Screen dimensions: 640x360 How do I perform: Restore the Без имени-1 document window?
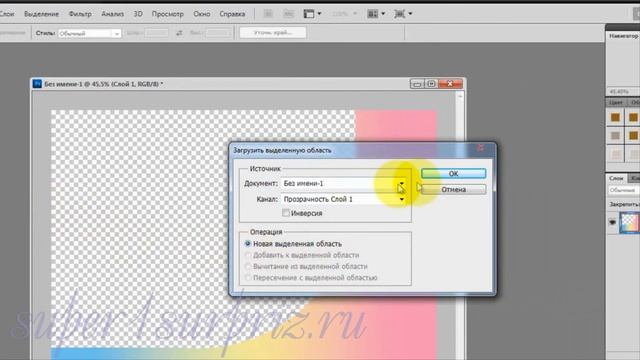tap(431, 84)
